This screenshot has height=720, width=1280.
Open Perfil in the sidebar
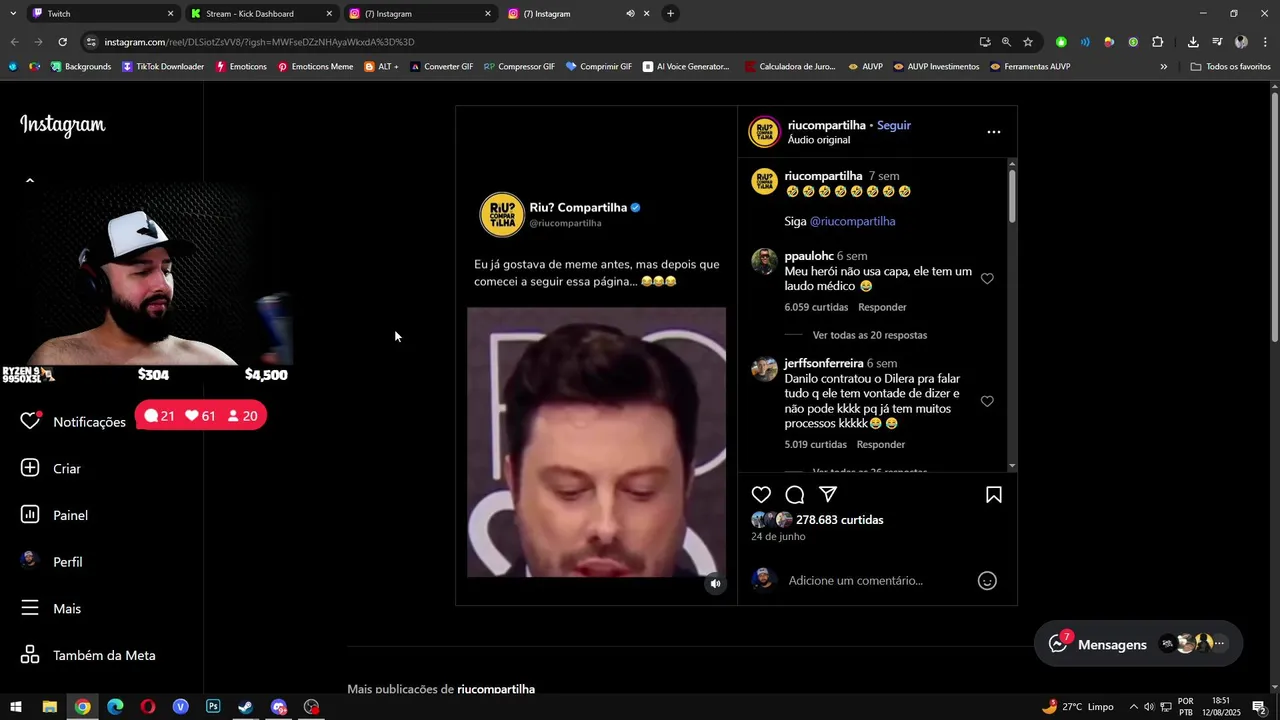click(51, 562)
